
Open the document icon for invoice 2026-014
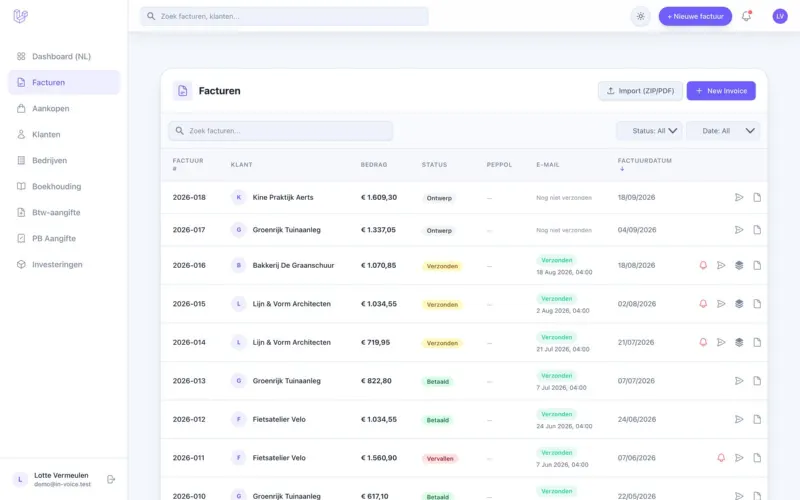(x=757, y=342)
